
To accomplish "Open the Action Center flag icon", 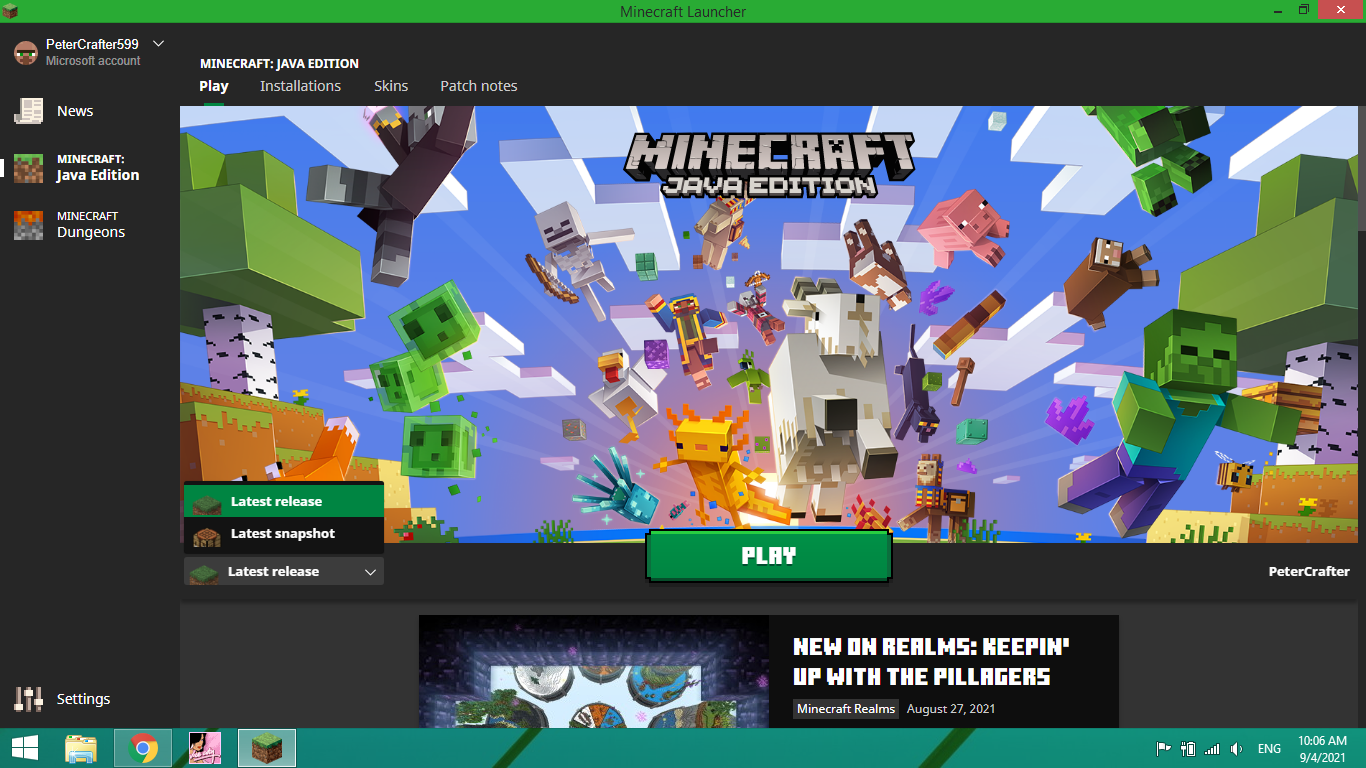I will pos(1163,748).
